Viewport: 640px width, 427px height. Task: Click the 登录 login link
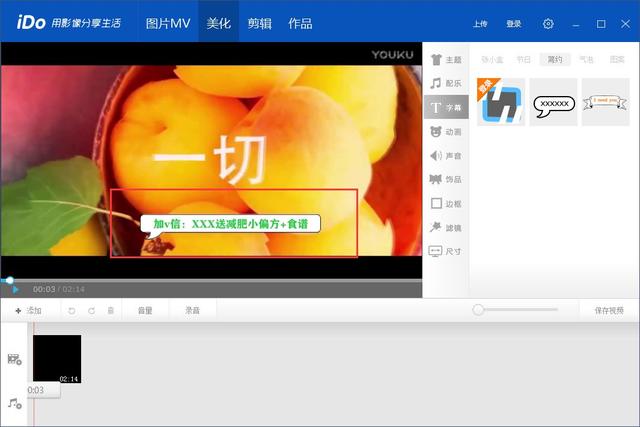coord(513,24)
